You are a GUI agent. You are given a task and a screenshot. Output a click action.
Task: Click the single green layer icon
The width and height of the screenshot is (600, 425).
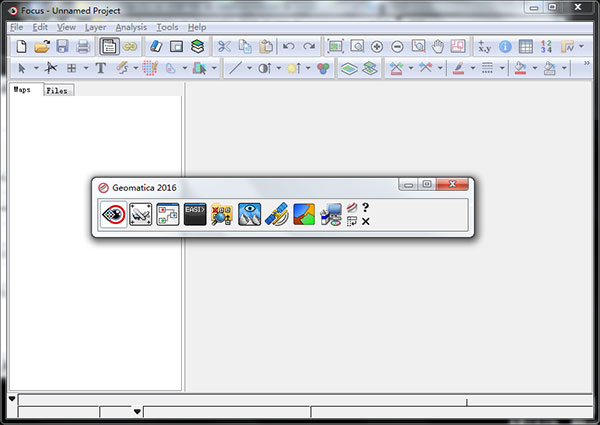click(x=349, y=68)
